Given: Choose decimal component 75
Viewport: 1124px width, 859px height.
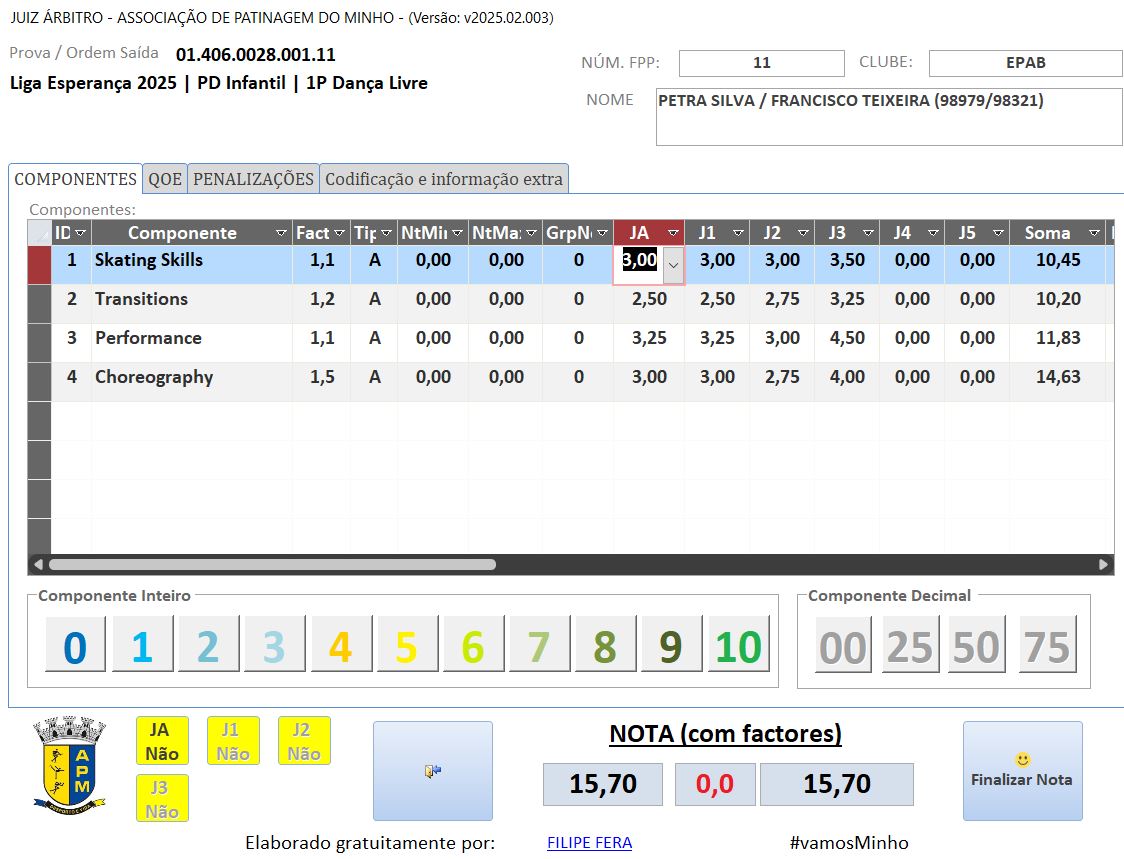Looking at the screenshot, I should (1047, 646).
